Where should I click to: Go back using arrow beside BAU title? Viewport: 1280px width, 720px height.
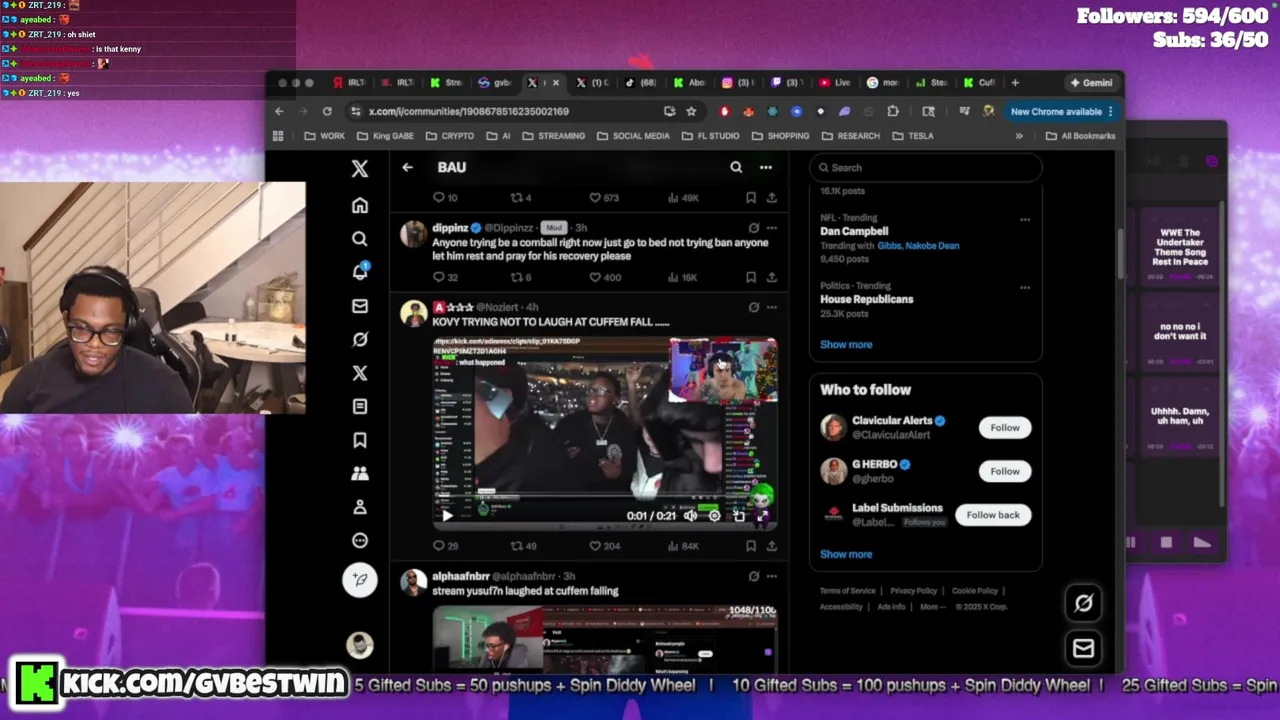[x=407, y=167]
